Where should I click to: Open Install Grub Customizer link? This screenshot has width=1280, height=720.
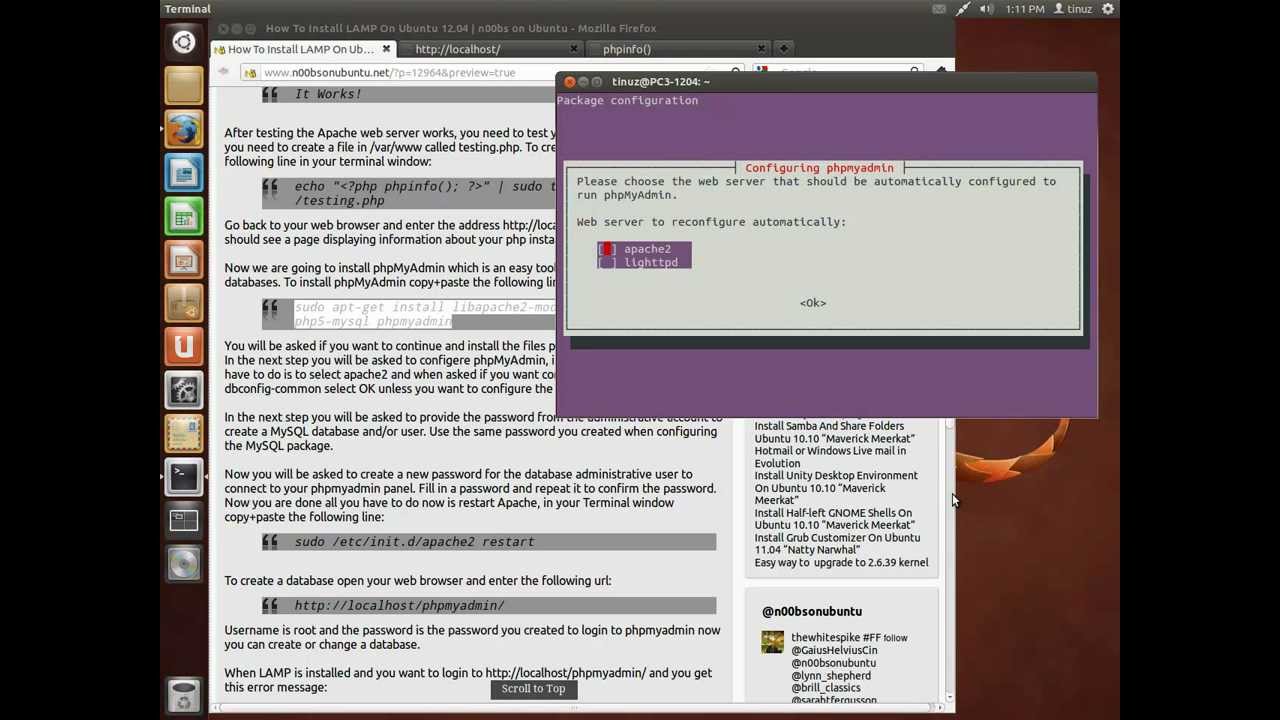tap(837, 544)
